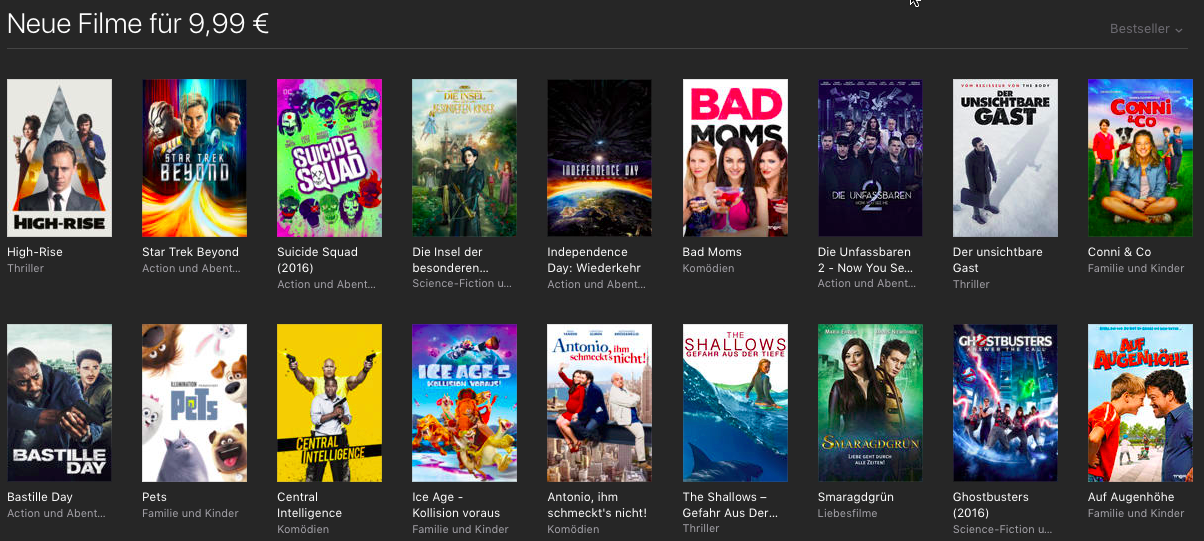Select the Suicide Squad poster
This screenshot has width=1204, height=541.
329,158
